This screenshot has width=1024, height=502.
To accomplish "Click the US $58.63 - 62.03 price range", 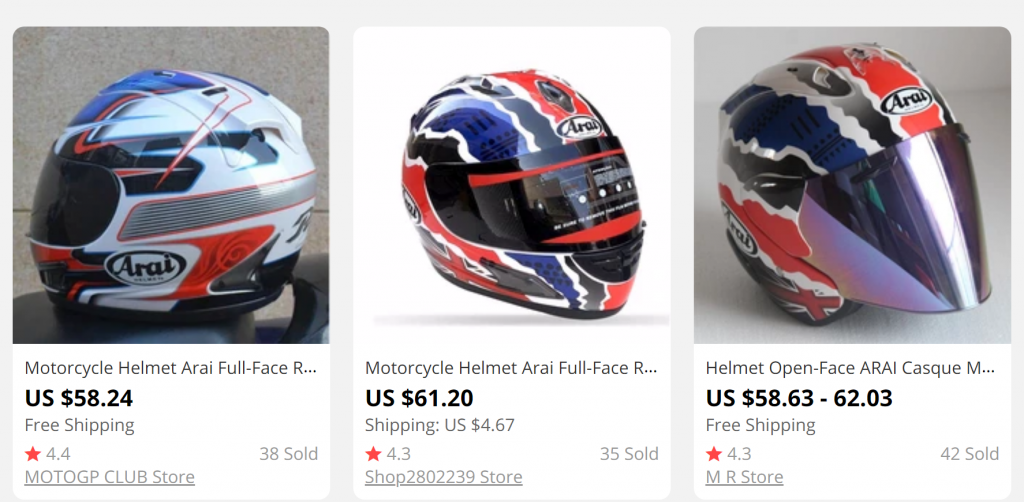I will tap(799, 398).
